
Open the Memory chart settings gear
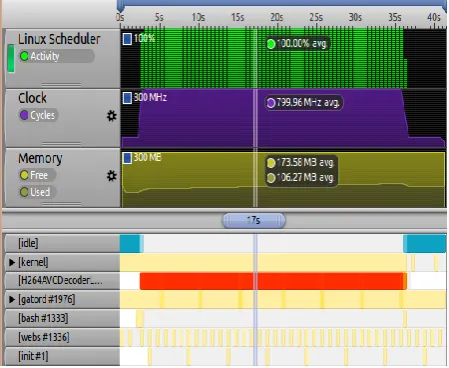112,176
